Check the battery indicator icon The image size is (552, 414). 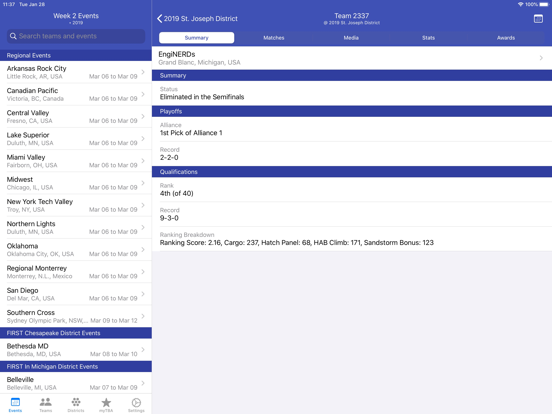(x=544, y=4)
